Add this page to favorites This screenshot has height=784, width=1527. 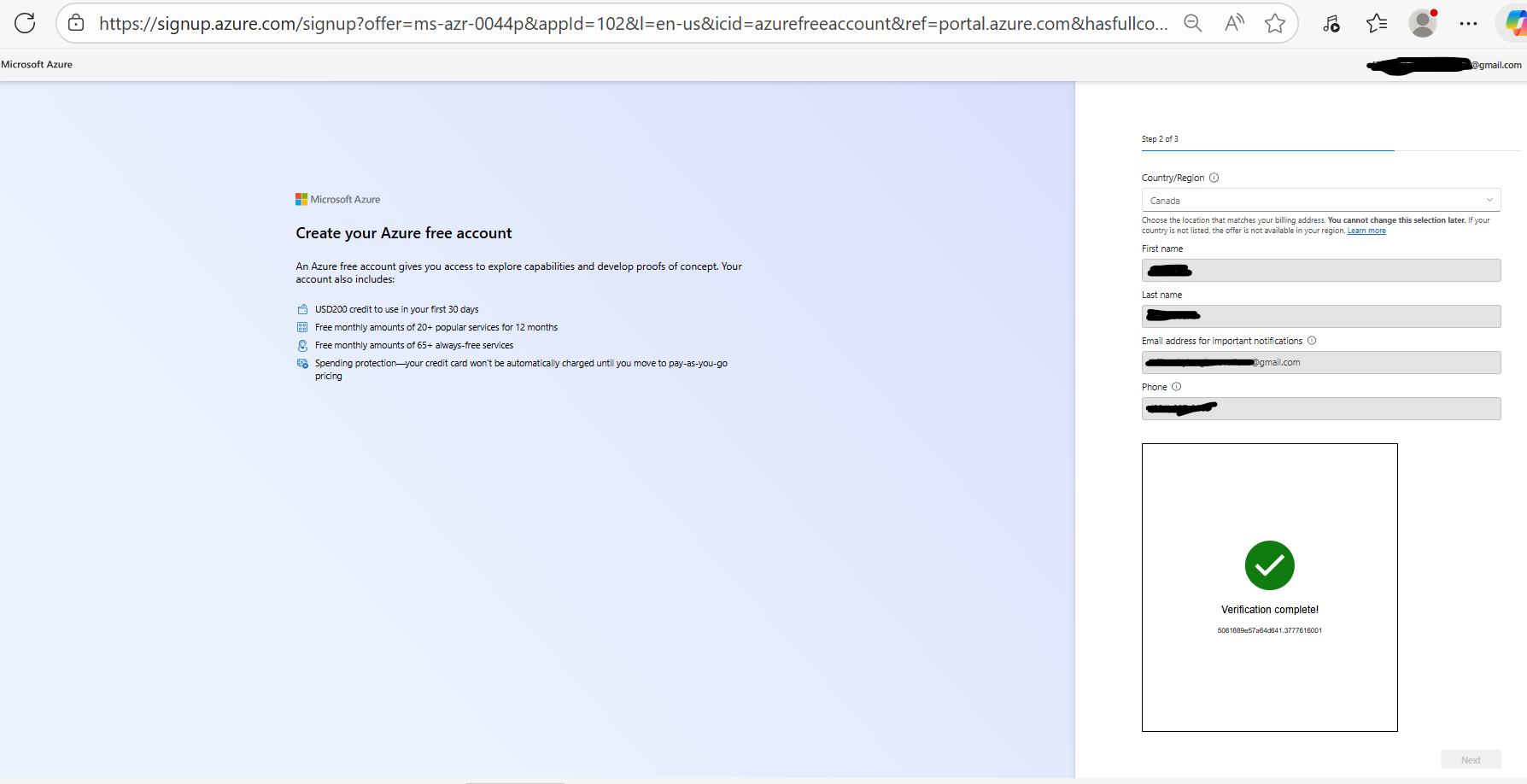(x=1274, y=23)
